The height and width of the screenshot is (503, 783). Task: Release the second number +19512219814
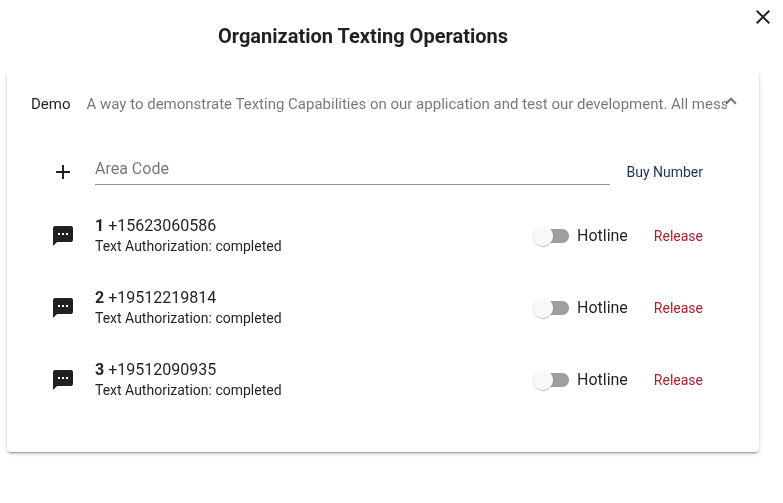point(678,308)
